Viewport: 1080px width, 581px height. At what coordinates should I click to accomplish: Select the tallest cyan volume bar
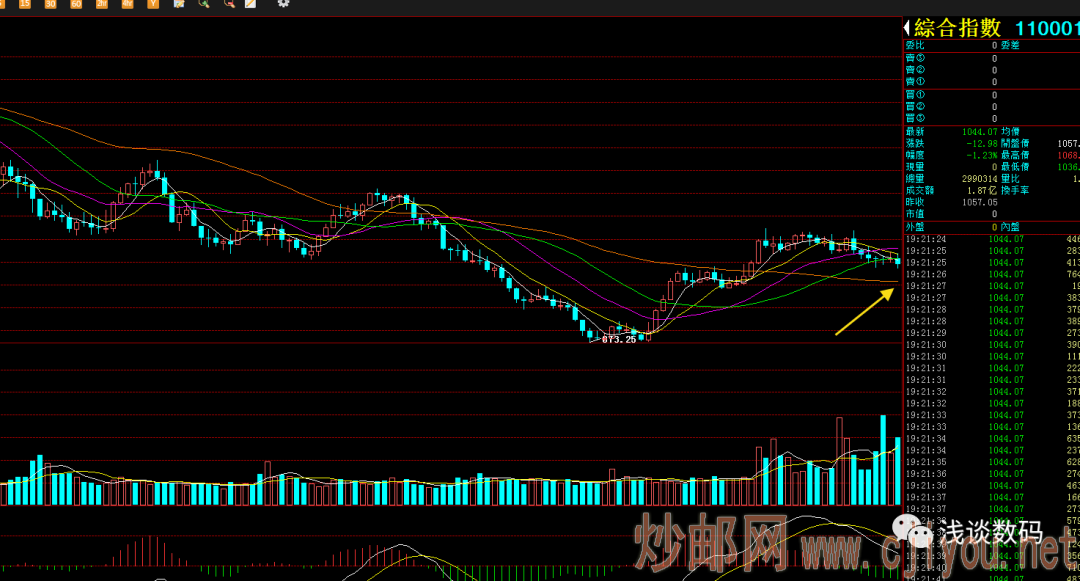tap(883, 460)
